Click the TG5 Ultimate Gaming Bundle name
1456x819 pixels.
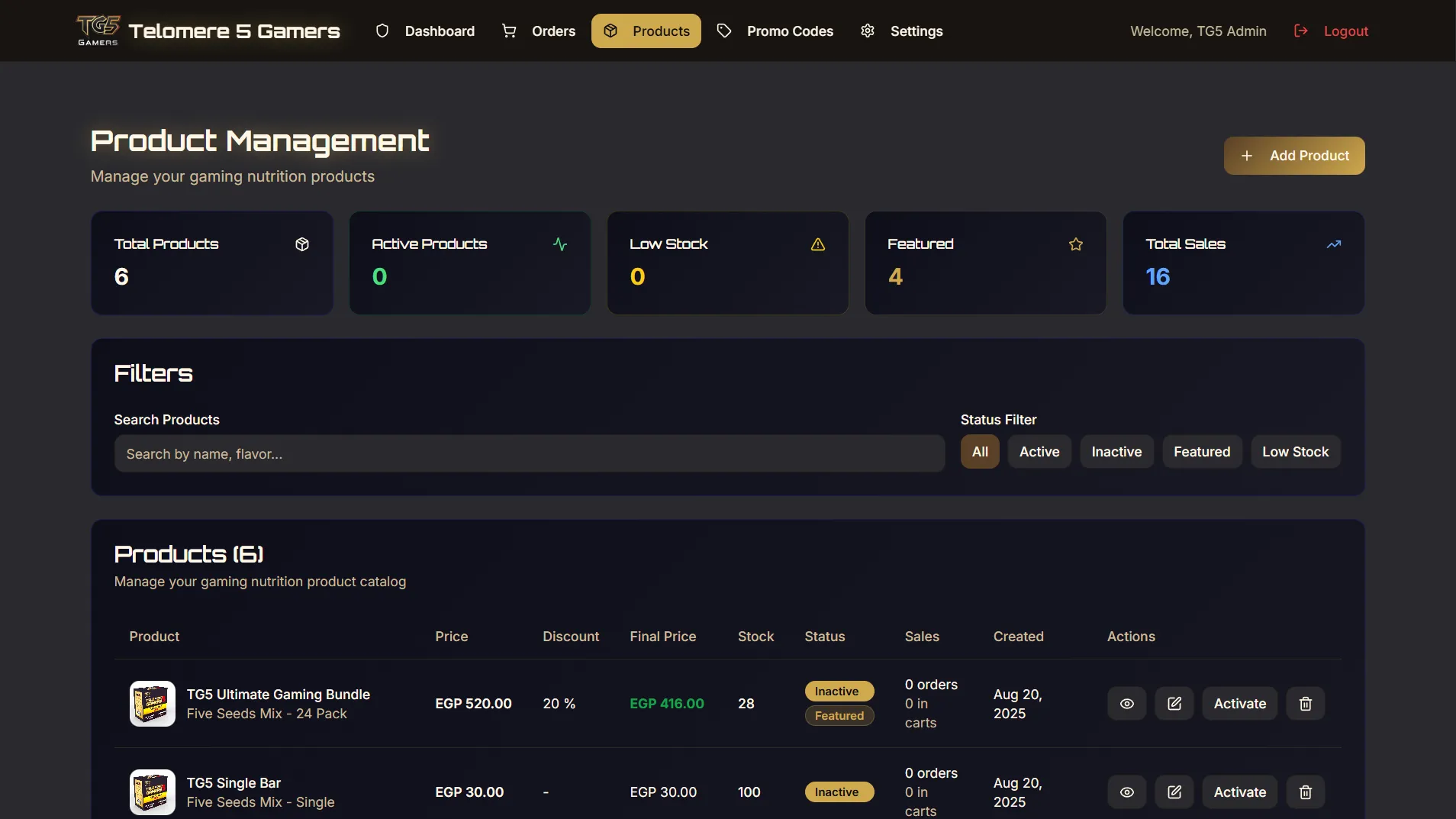[x=279, y=695]
